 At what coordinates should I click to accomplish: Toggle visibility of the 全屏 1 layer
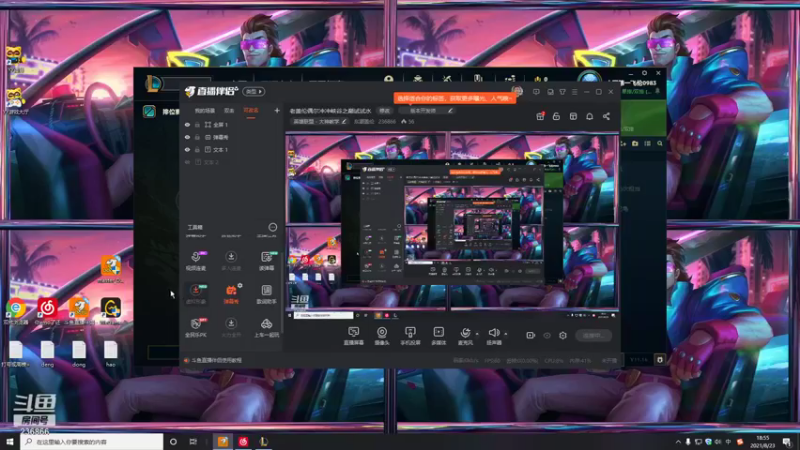click(187, 124)
